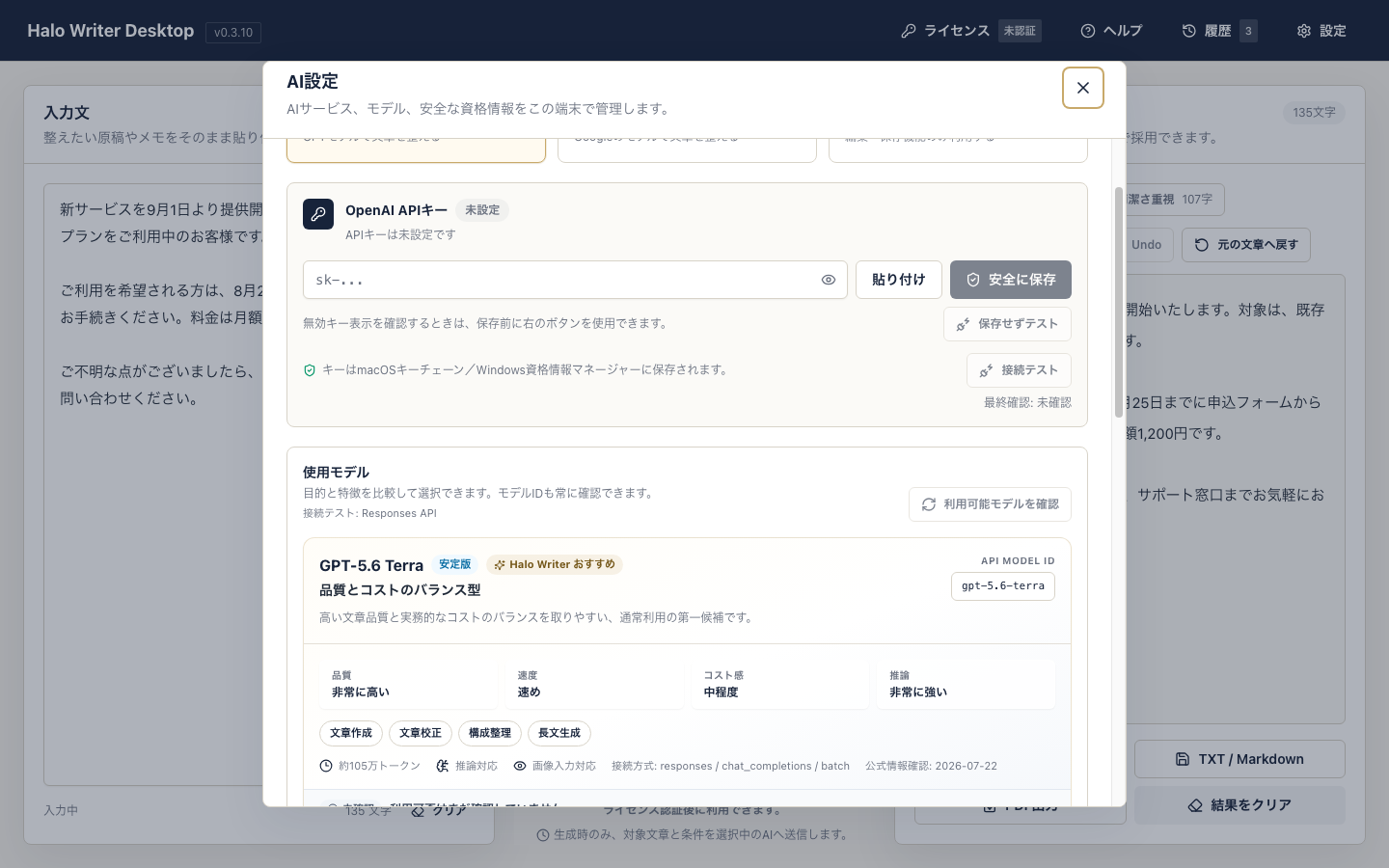
Task: Click the sparkle icon in Halo Writer おすすめ badge
Action: pyautogui.click(x=500, y=565)
